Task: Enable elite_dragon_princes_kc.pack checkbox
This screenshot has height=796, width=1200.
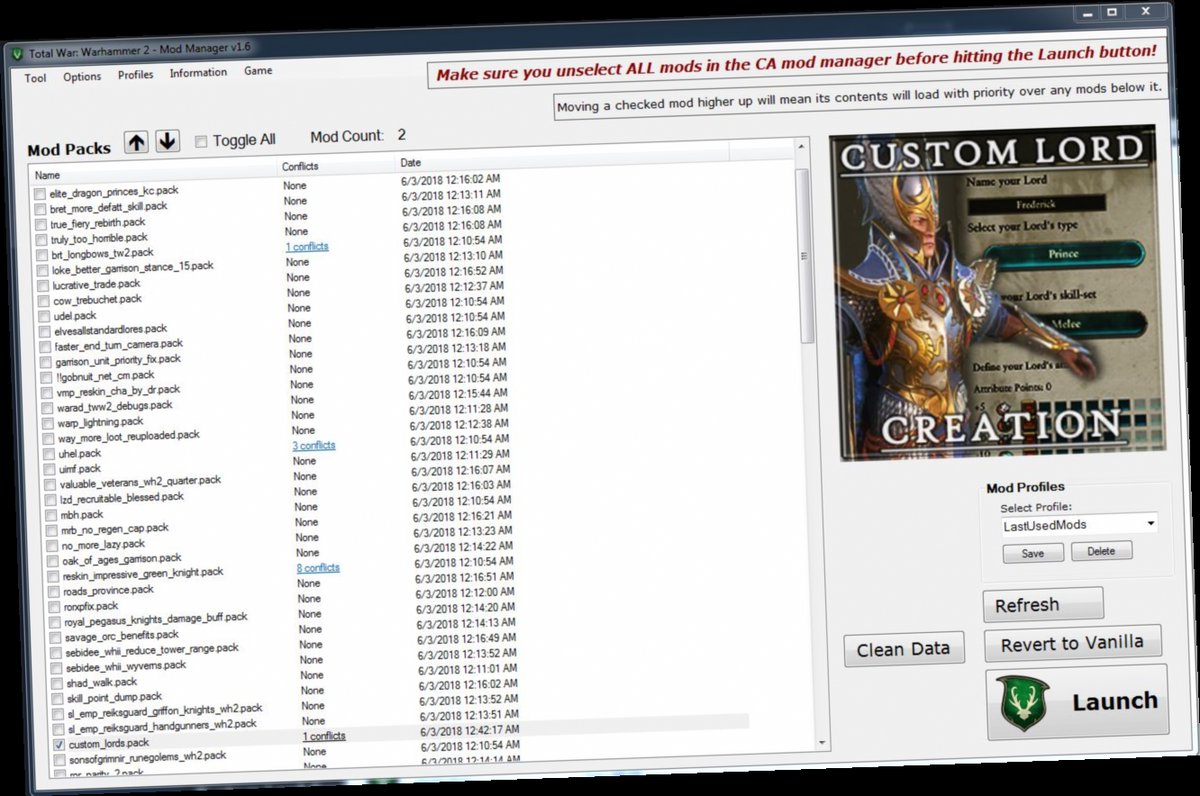Action: 39,193
